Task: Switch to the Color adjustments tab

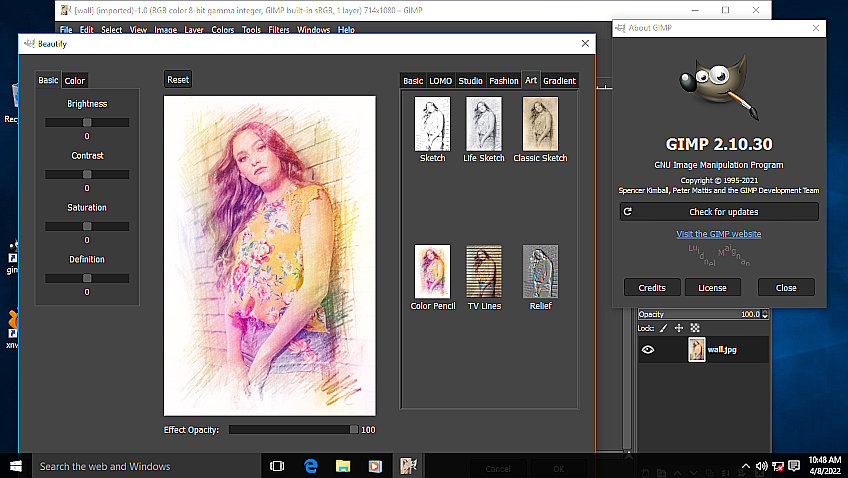Action: tap(75, 81)
